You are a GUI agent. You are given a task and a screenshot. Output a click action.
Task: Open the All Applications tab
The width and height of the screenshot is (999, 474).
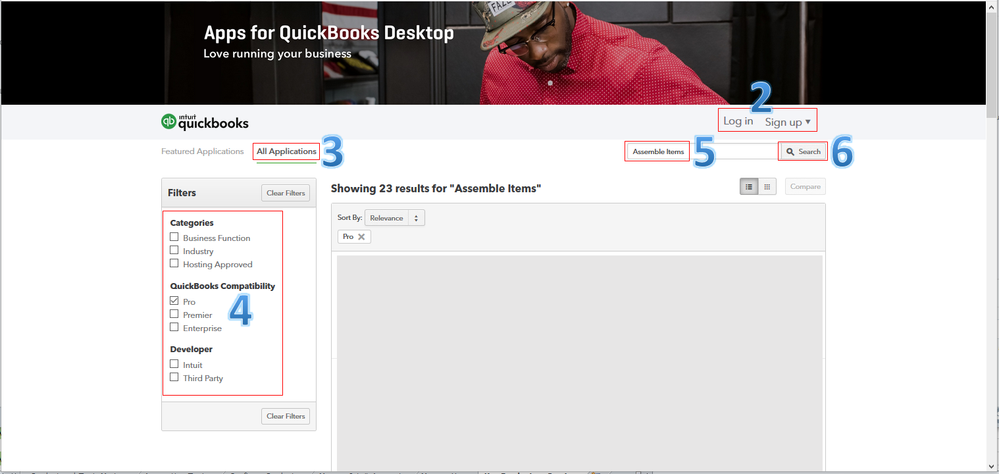pyautogui.click(x=286, y=152)
